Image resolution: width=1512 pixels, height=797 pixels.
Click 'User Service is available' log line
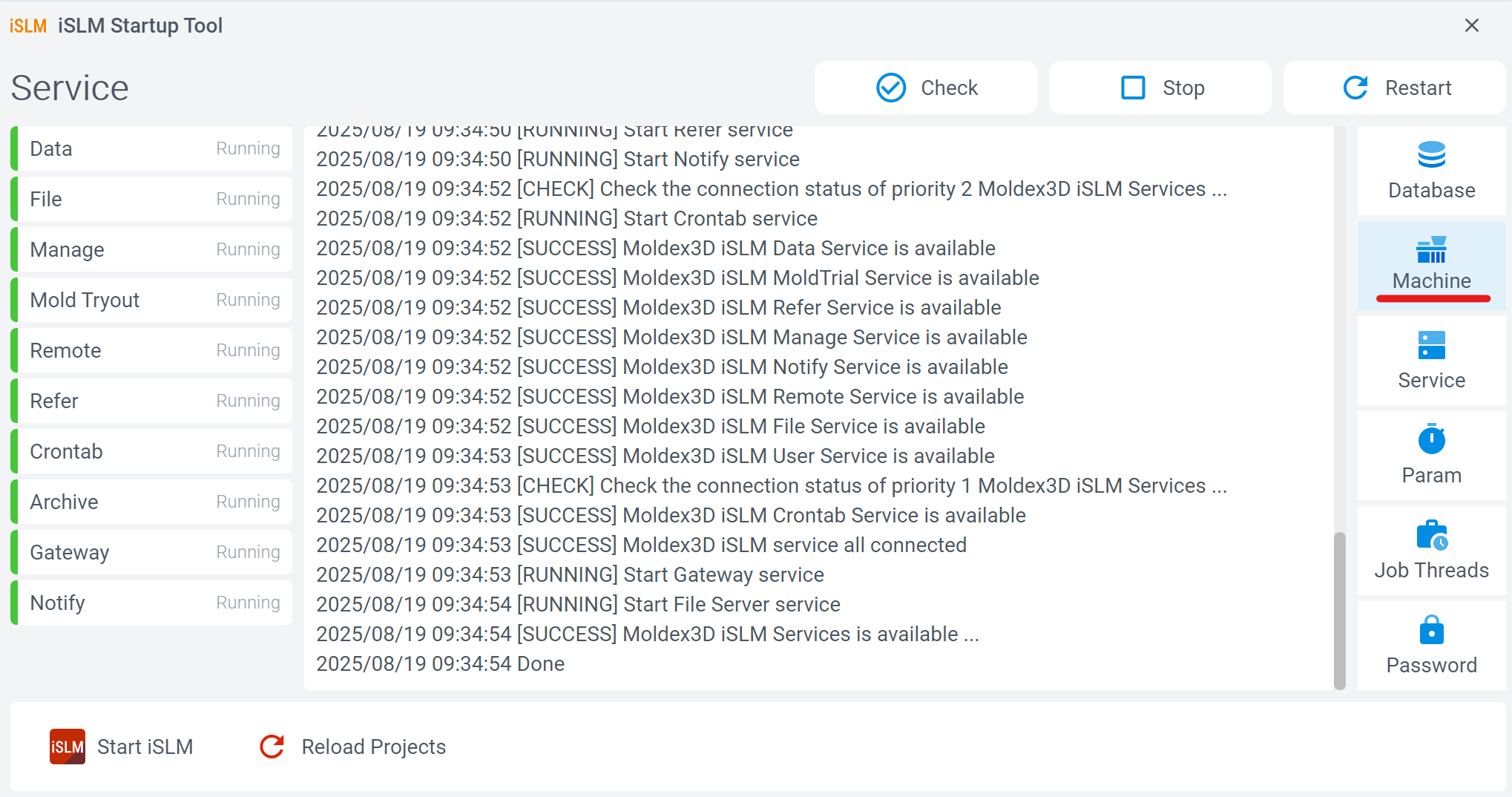click(655, 456)
